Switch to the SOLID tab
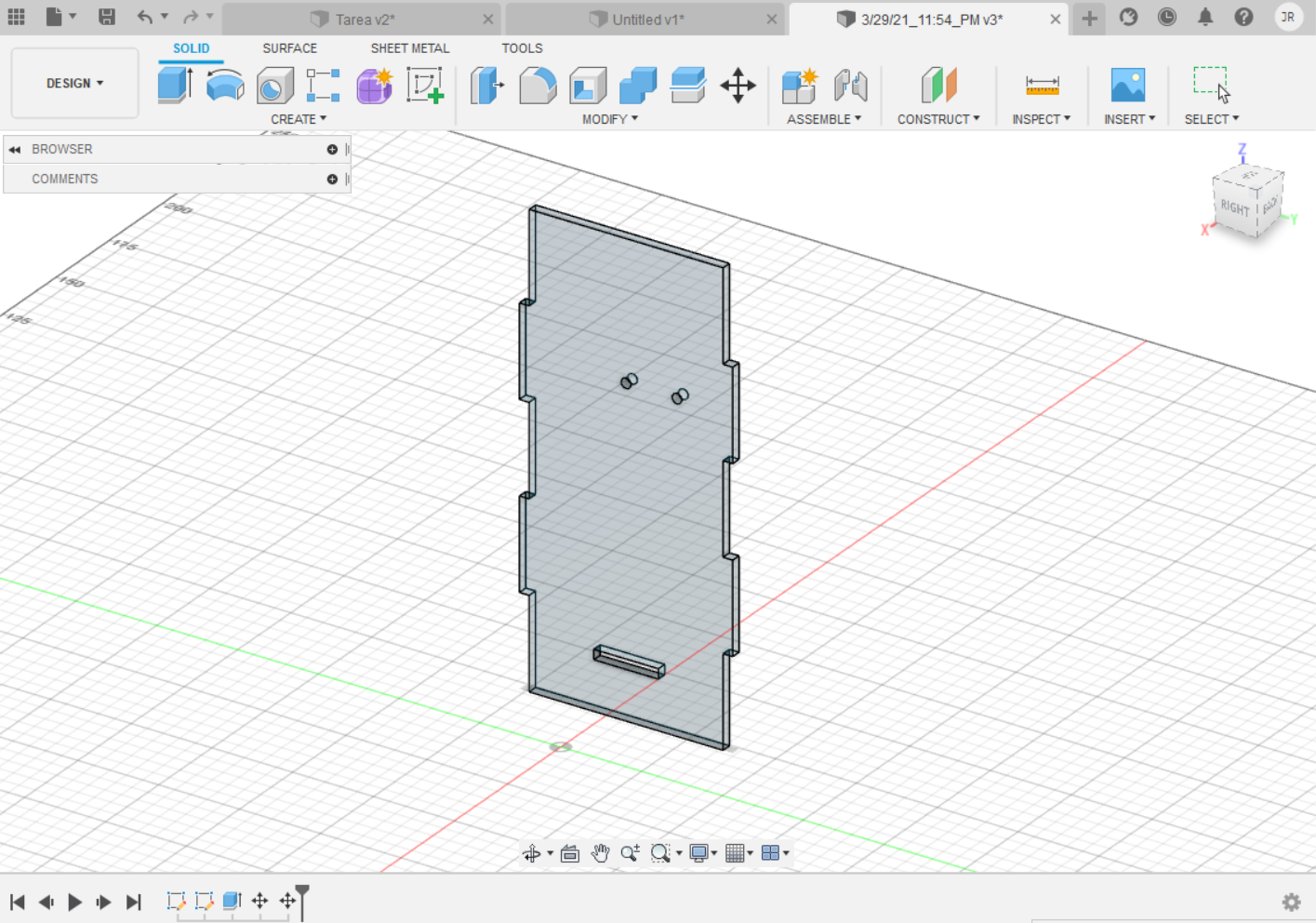The width and height of the screenshot is (1316, 923). click(191, 48)
